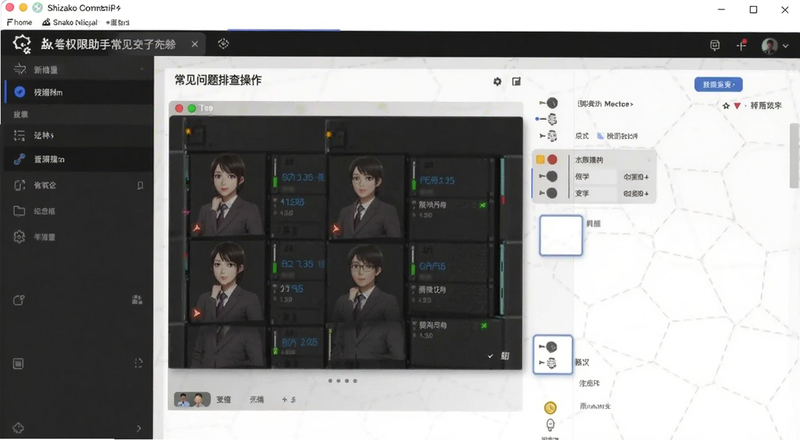Screen dimensions: 800x440
Task: Click the yellow clock icon
Action: (x=550, y=407)
